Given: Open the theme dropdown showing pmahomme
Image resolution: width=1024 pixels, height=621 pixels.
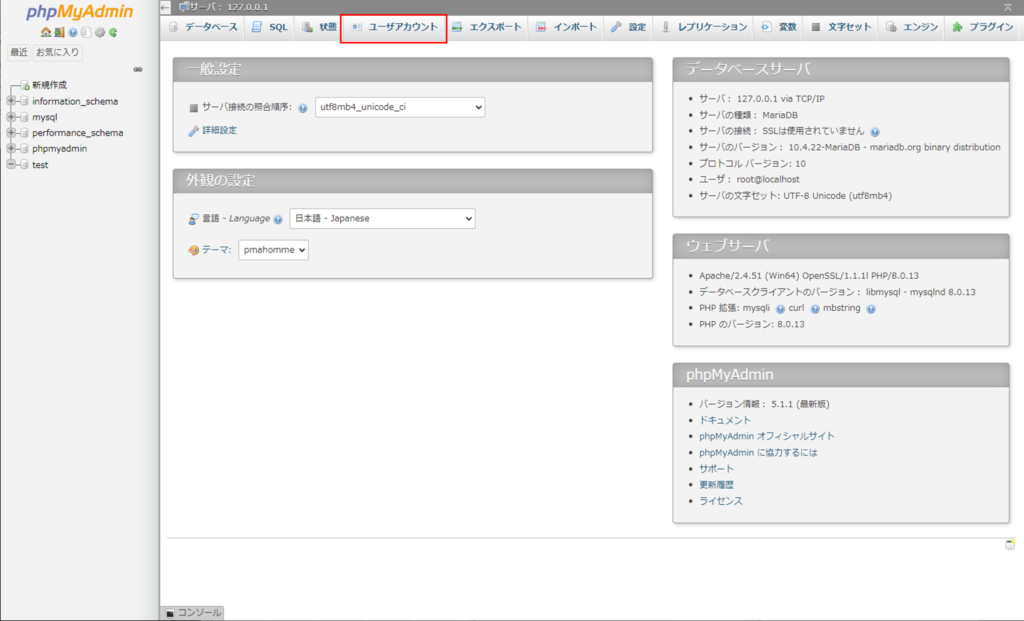Looking at the screenshot, I should point(273,250).
